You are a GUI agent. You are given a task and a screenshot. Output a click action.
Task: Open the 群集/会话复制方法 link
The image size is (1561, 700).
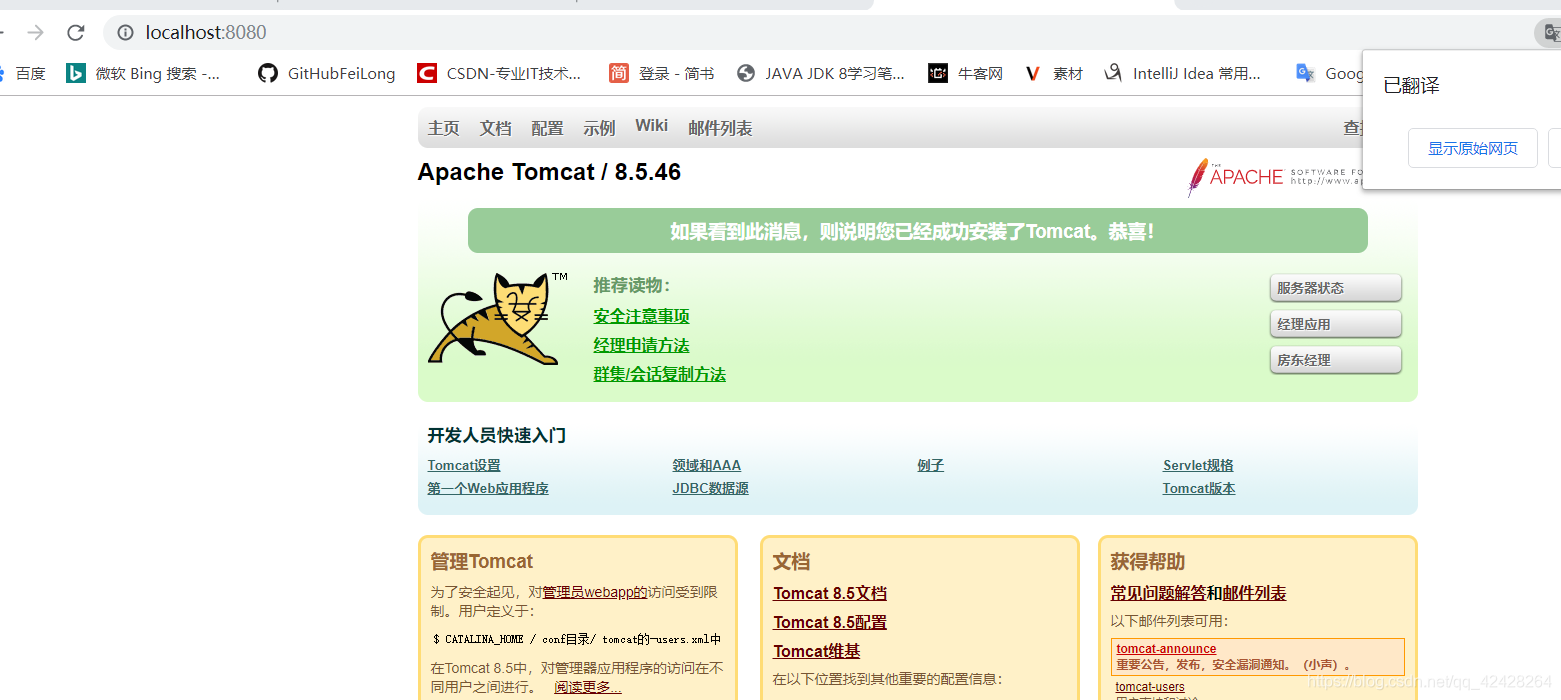click(x=660, y=374)
